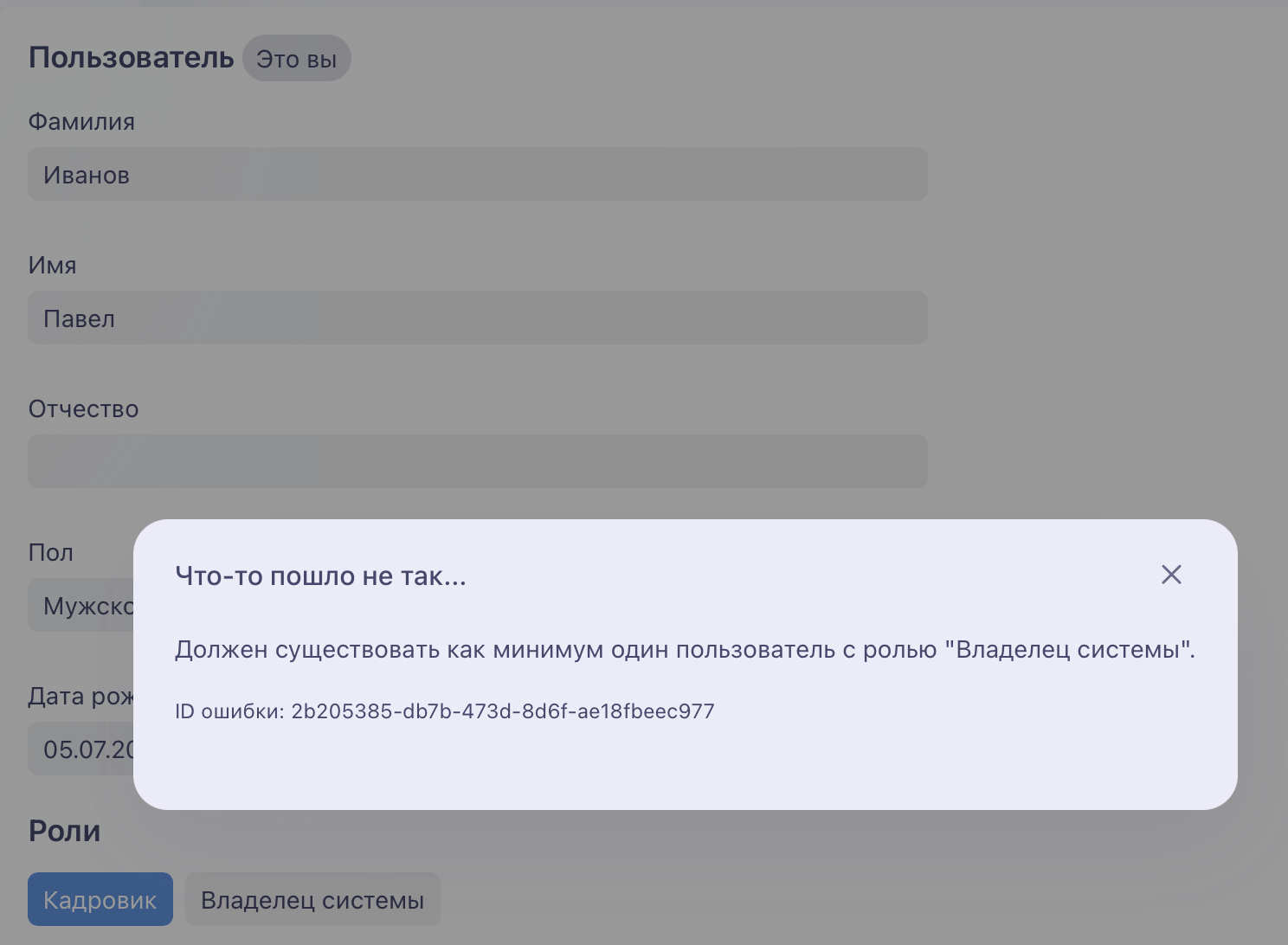
Task: Open the Пол dropdown showing Мужской
Action: coord(80,605)
